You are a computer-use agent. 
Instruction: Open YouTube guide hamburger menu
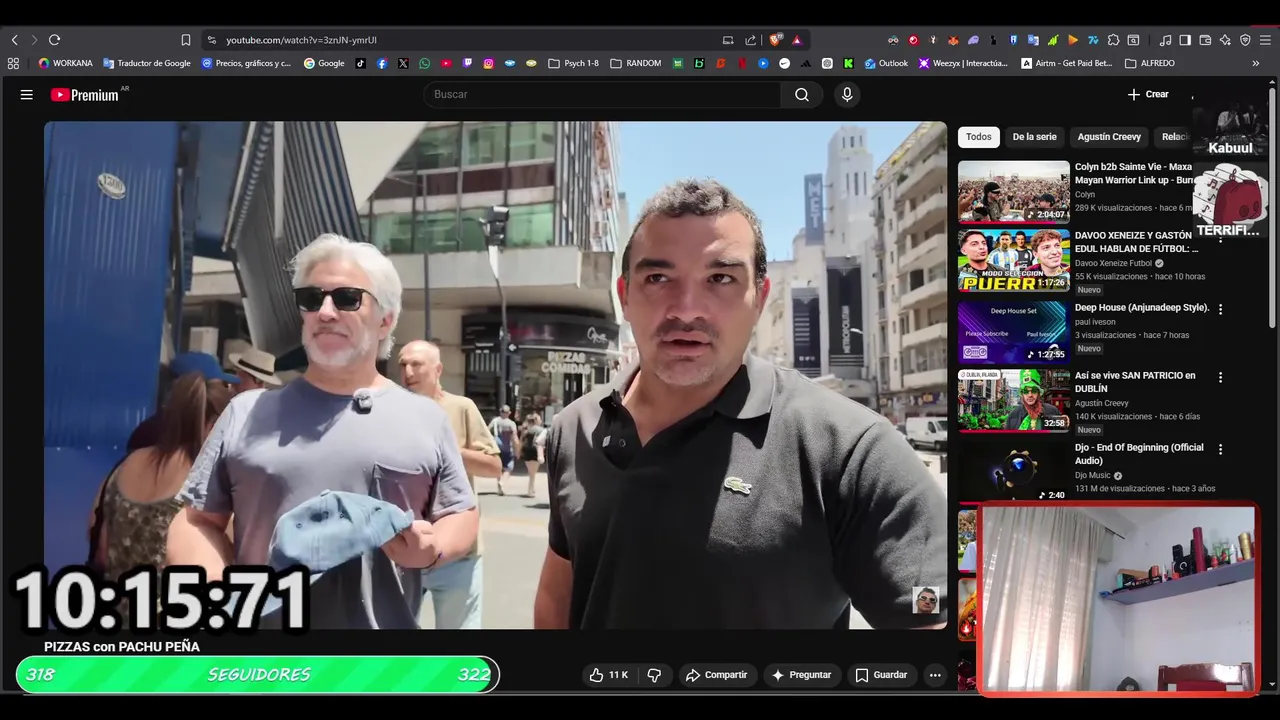click(x=27, y=94)
